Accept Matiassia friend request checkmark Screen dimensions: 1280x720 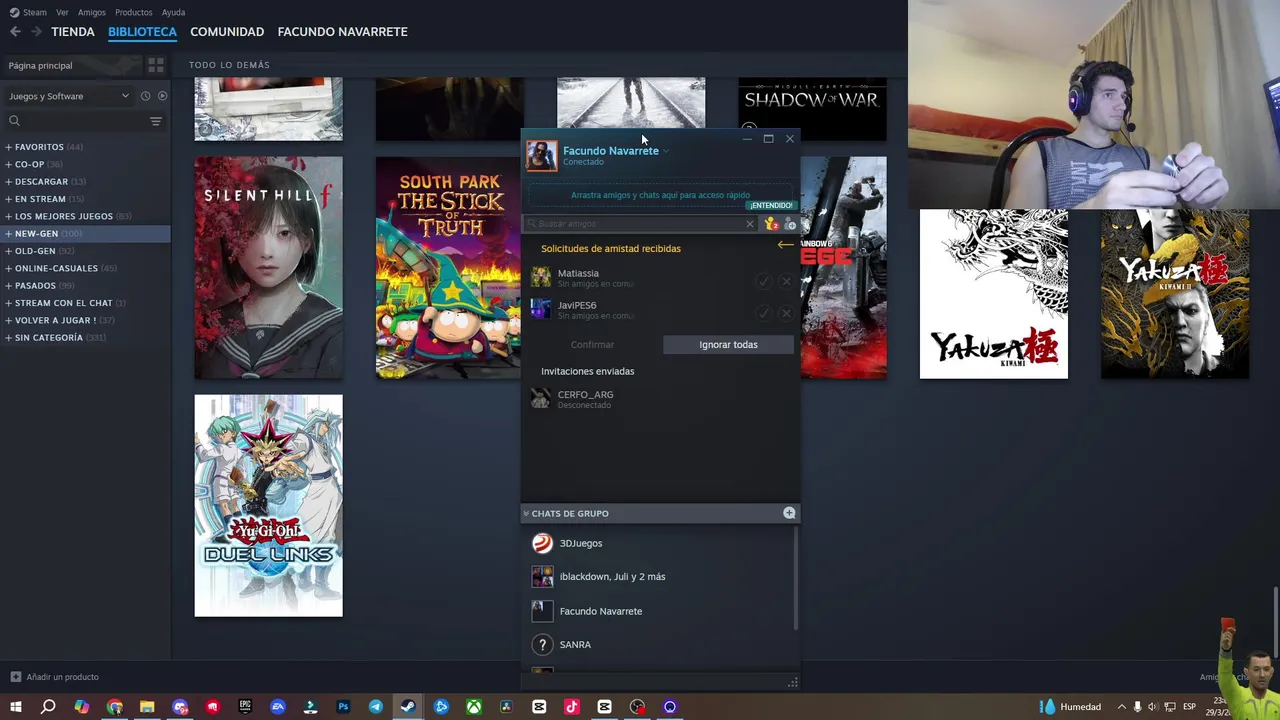click(x=764, y=281)
